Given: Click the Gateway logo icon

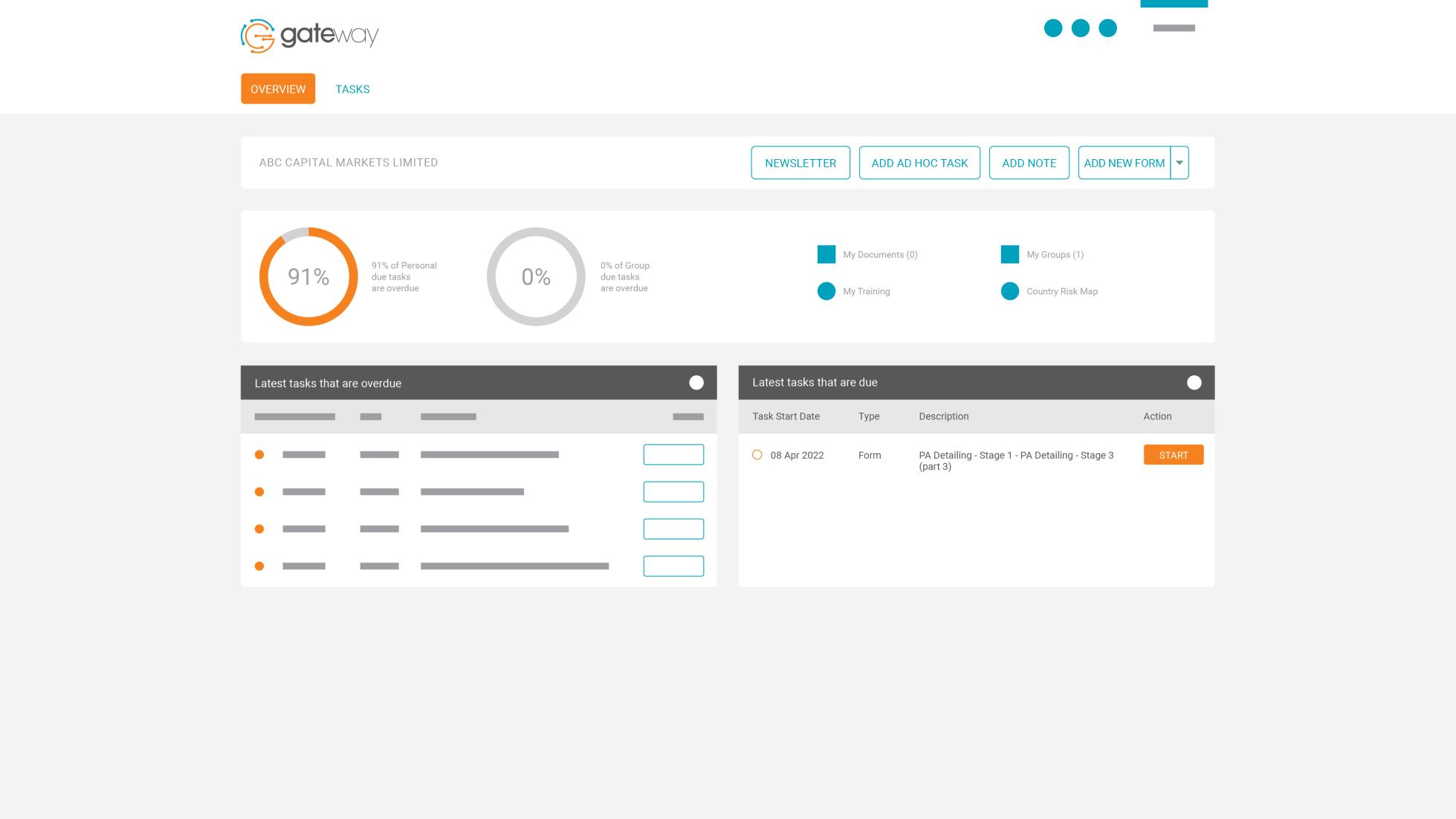Looking at the screenshot, I should pos(258,36).
